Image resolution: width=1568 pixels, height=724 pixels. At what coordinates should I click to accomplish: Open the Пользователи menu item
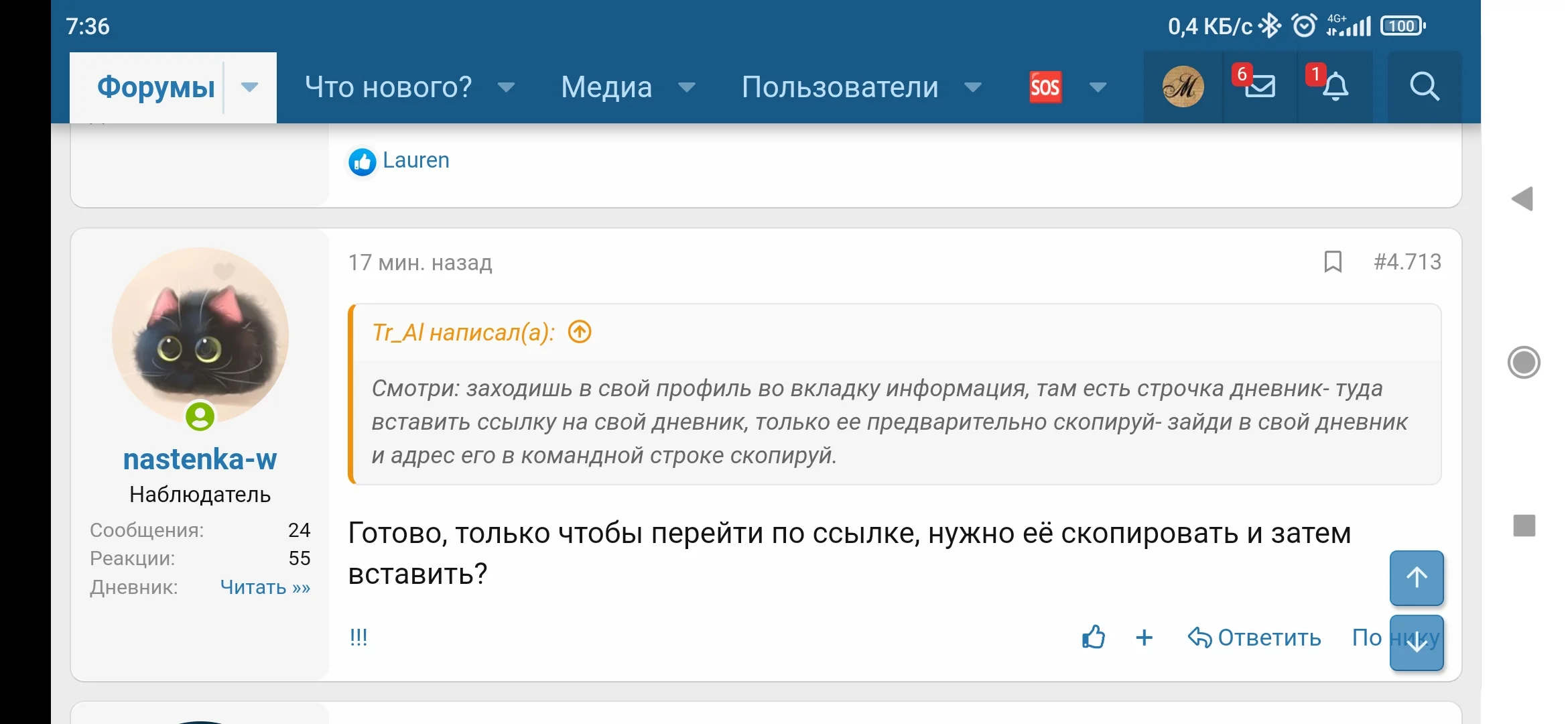pyautogui.click(x=840, y=87)
